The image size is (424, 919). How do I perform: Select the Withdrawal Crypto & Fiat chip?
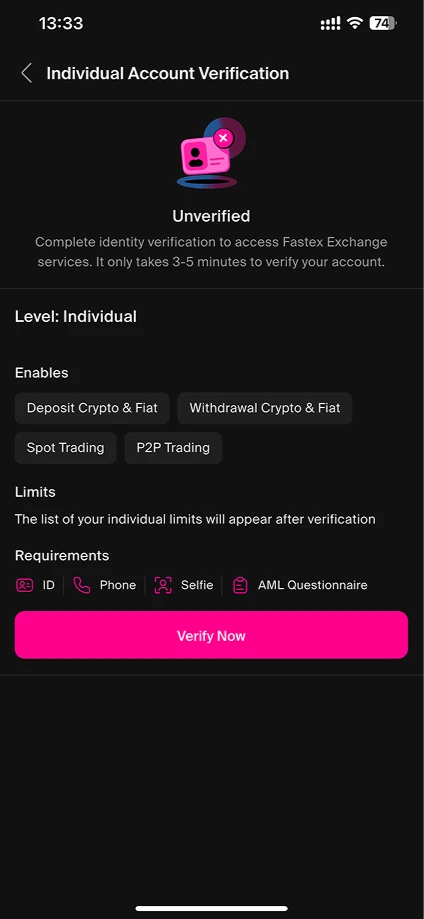264,408
